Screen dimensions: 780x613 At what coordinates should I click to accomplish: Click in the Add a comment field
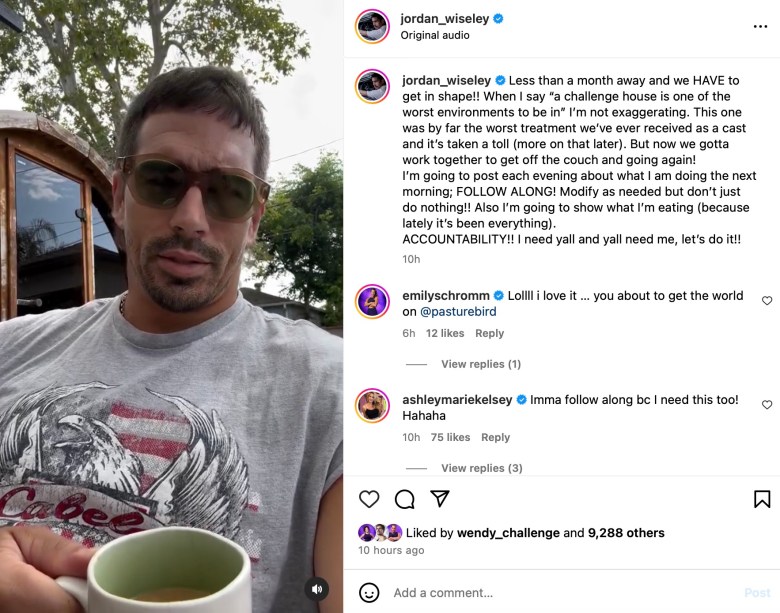click(x=562, y=593)
